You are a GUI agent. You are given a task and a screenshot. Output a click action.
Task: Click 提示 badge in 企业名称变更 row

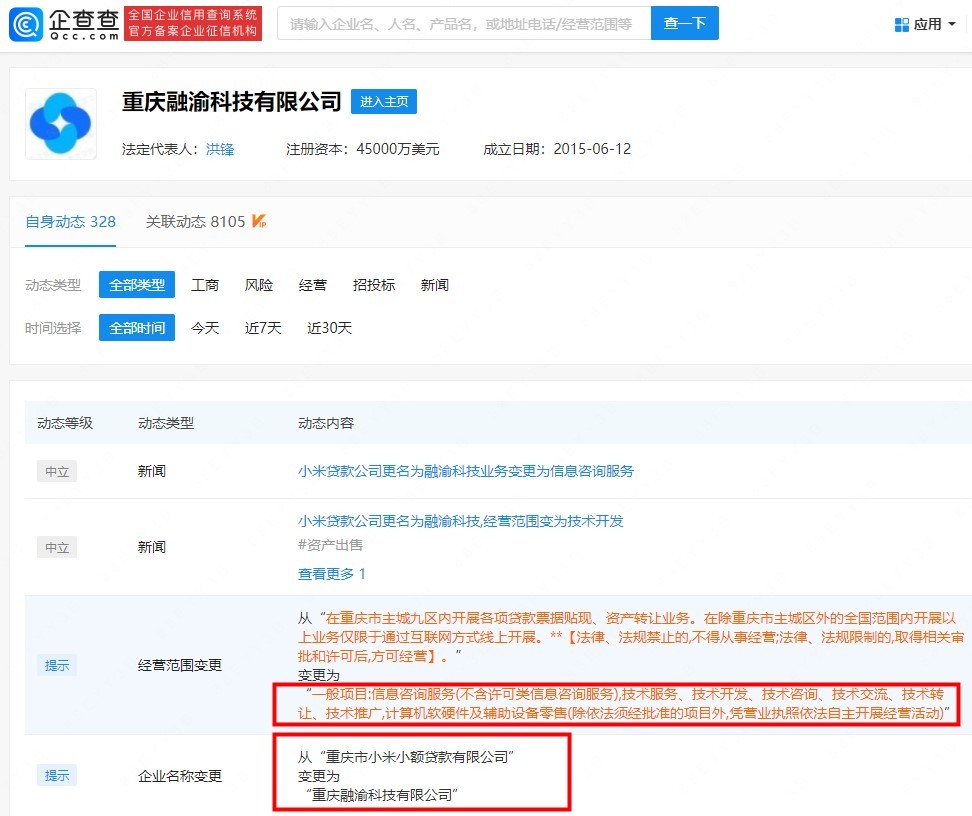57,776
